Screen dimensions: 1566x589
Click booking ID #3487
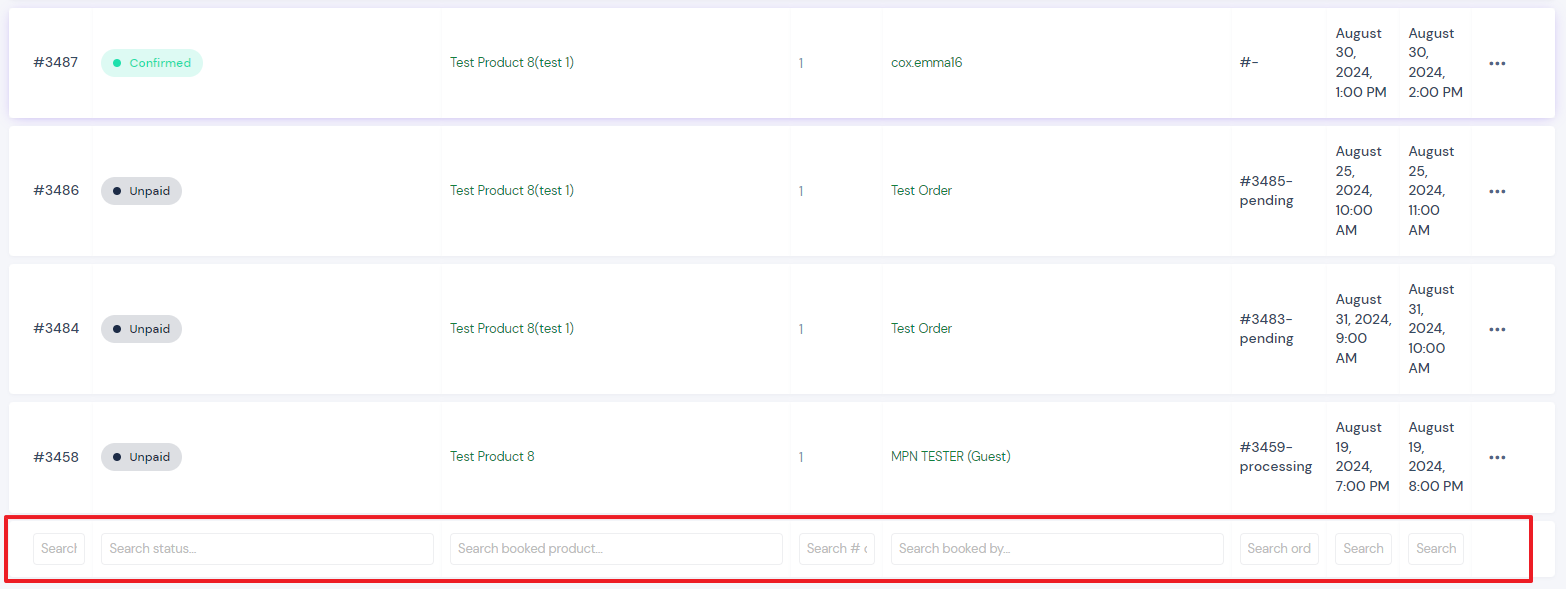(55, 63)
